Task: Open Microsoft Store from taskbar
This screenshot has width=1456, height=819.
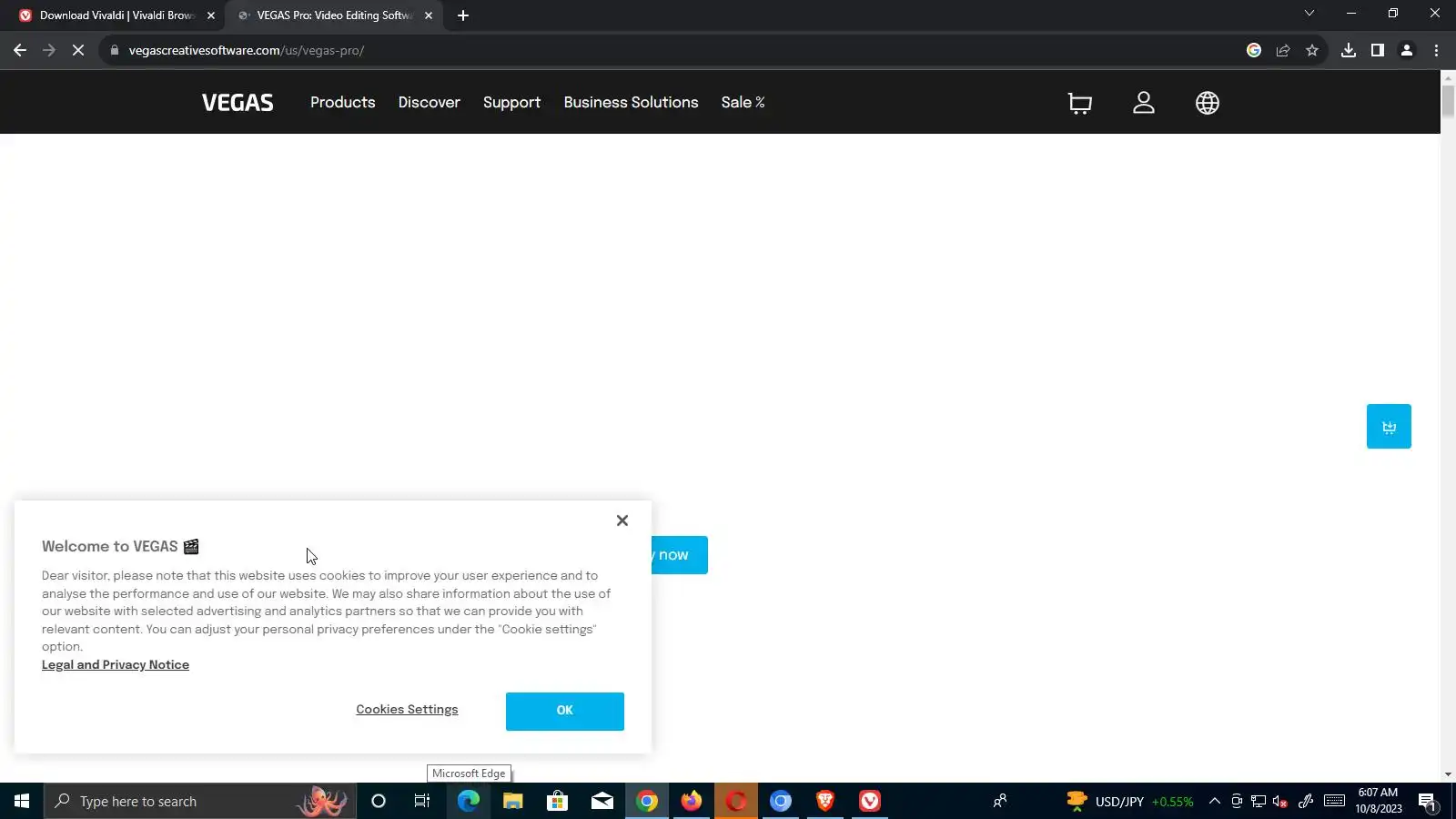Action: pos(557,801)
